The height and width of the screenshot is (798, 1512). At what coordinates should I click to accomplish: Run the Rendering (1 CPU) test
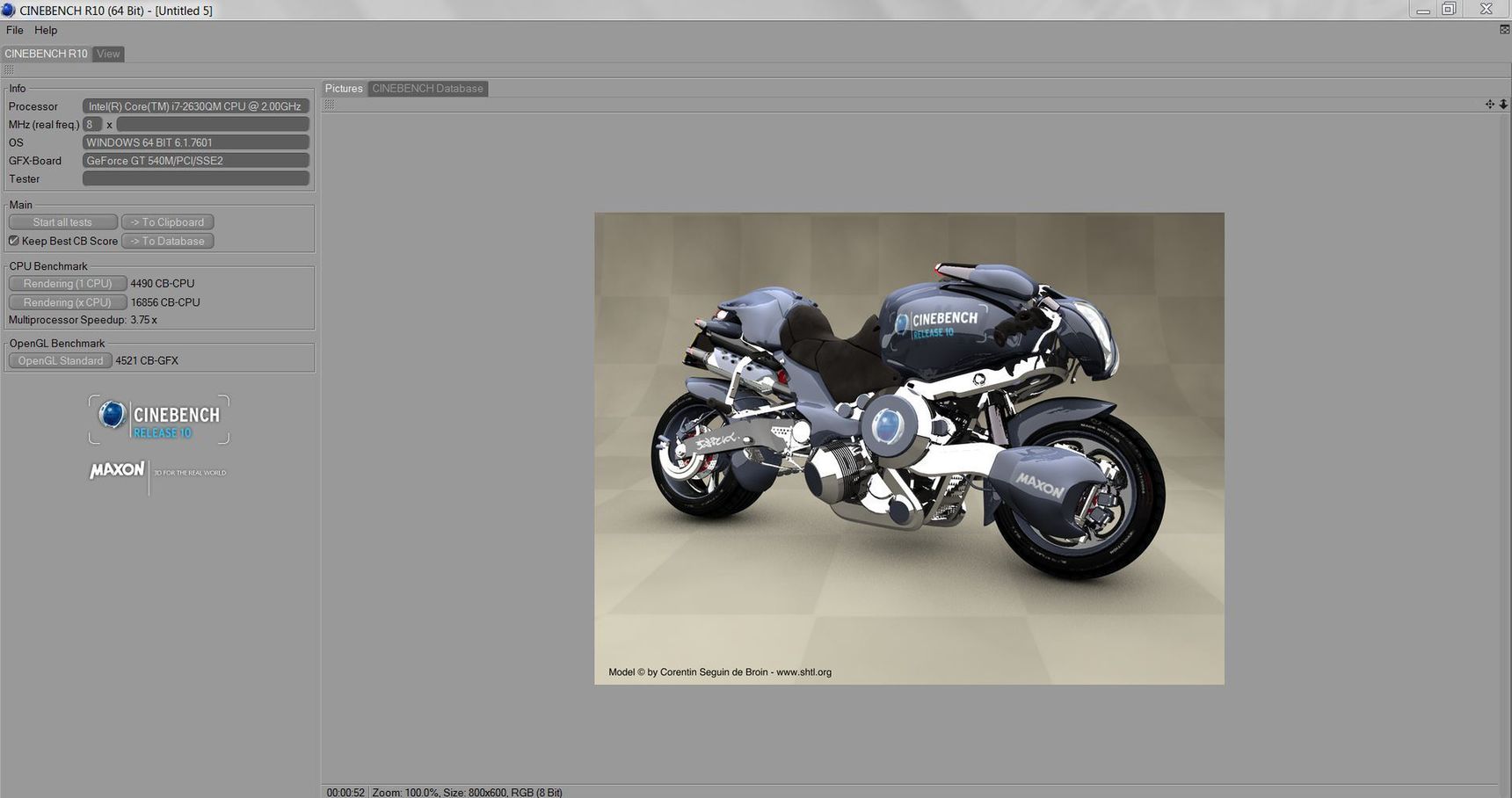[x=68, y=284]
